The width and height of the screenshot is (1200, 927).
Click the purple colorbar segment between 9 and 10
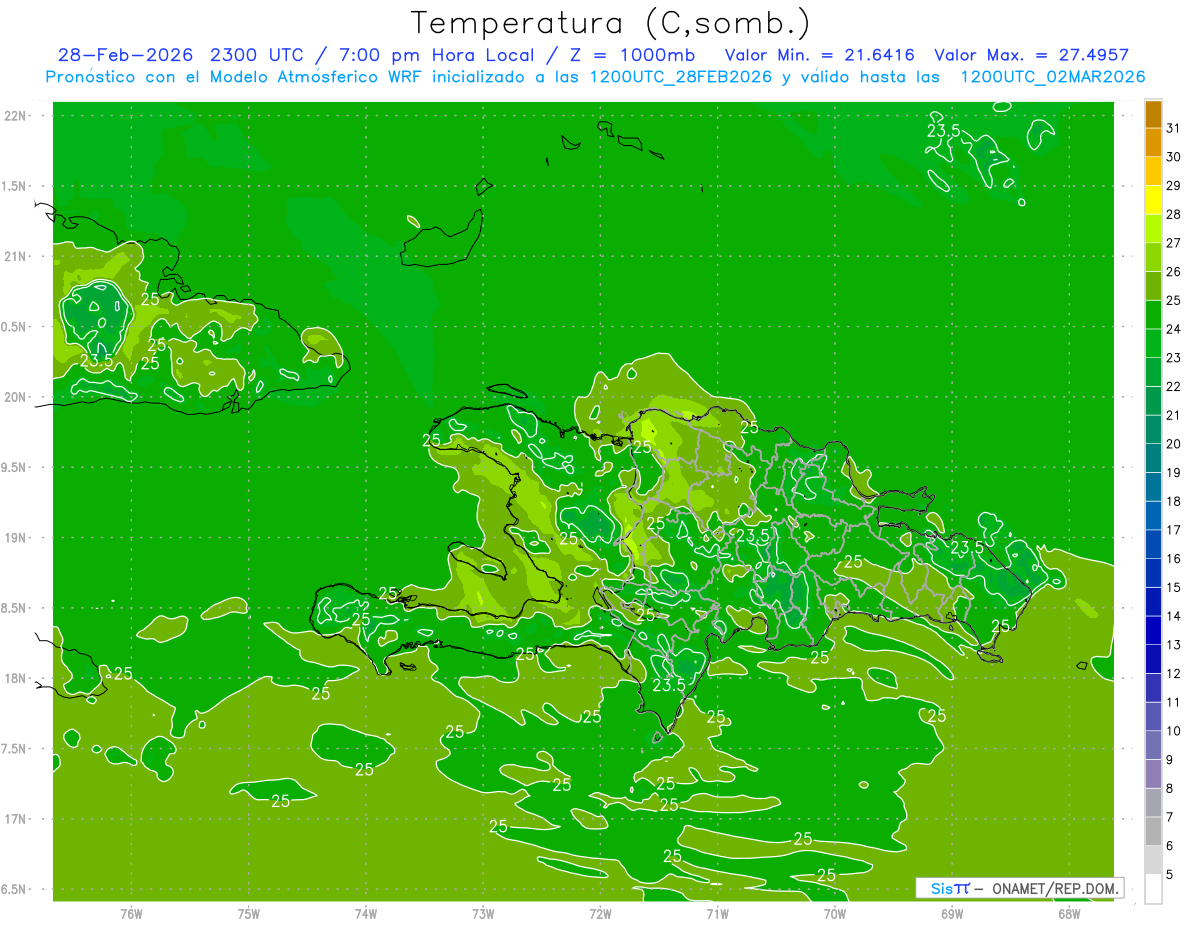(1153, 745)
